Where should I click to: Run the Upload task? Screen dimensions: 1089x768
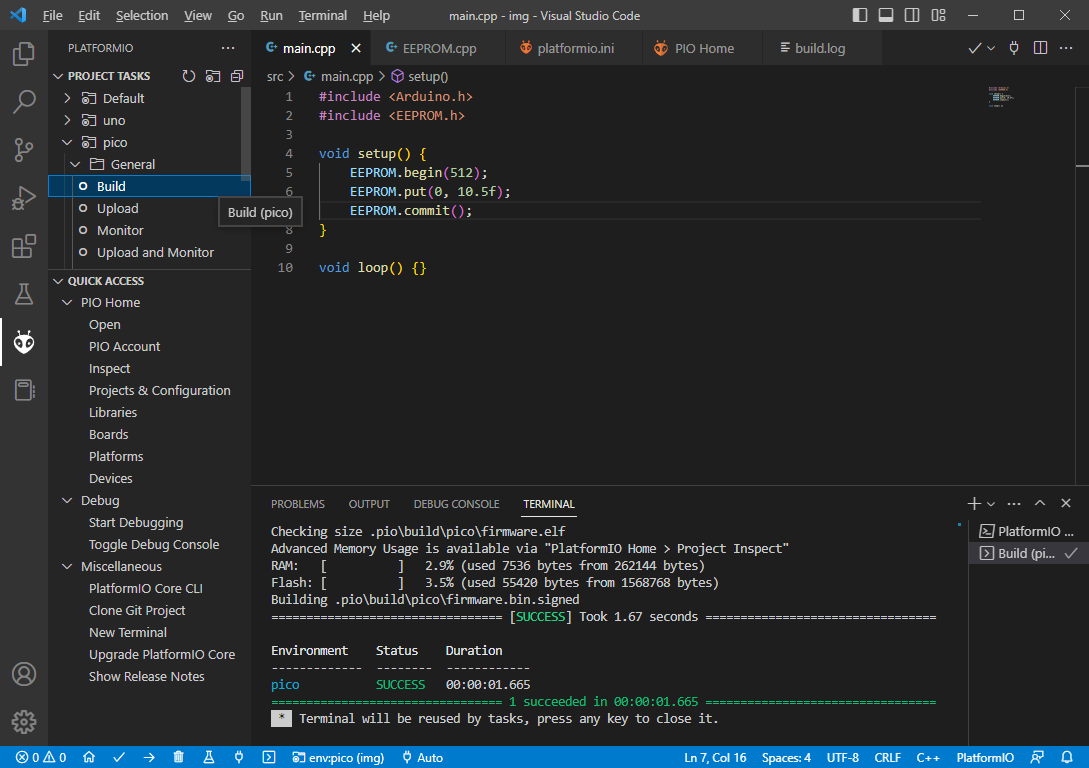[x=117, y=208]
